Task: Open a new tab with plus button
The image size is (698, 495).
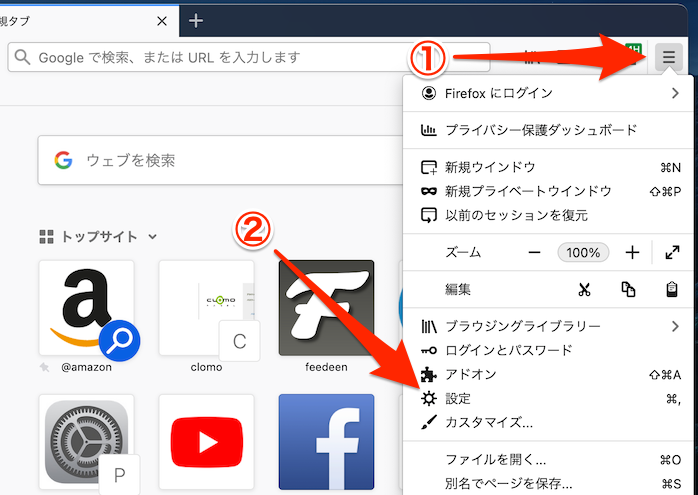Action: [196, 20]
